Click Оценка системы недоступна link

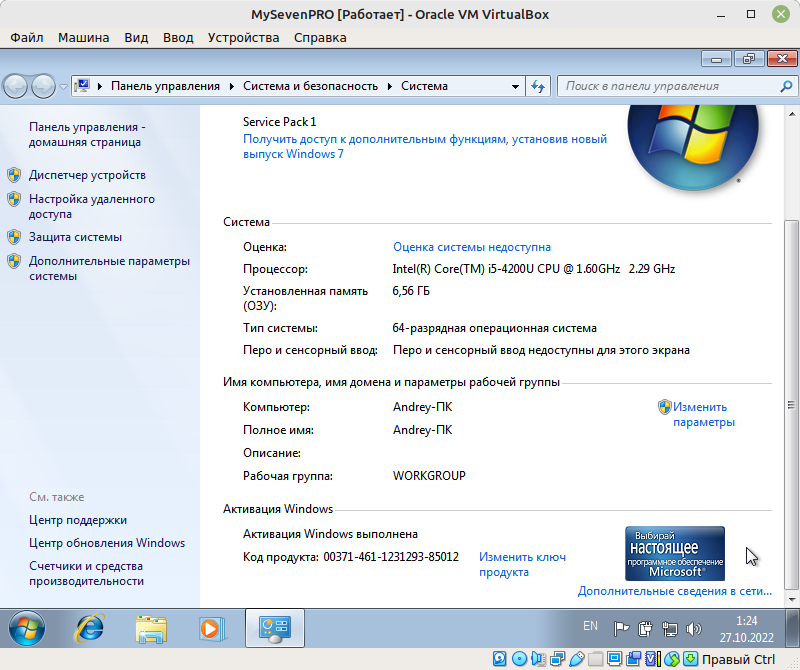pos(471,247)
